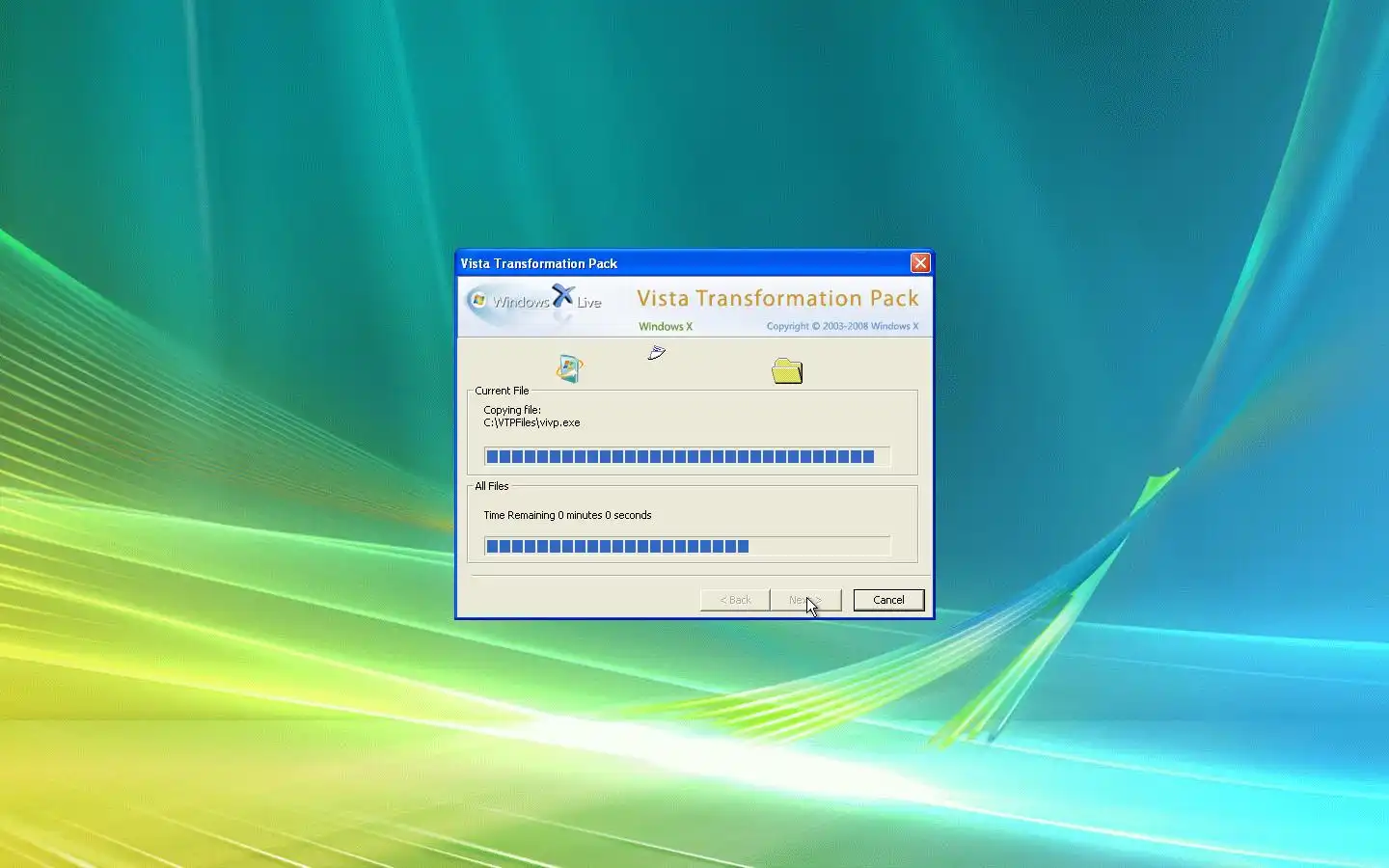Click the 'All Files' group label

tap(492, 486)
